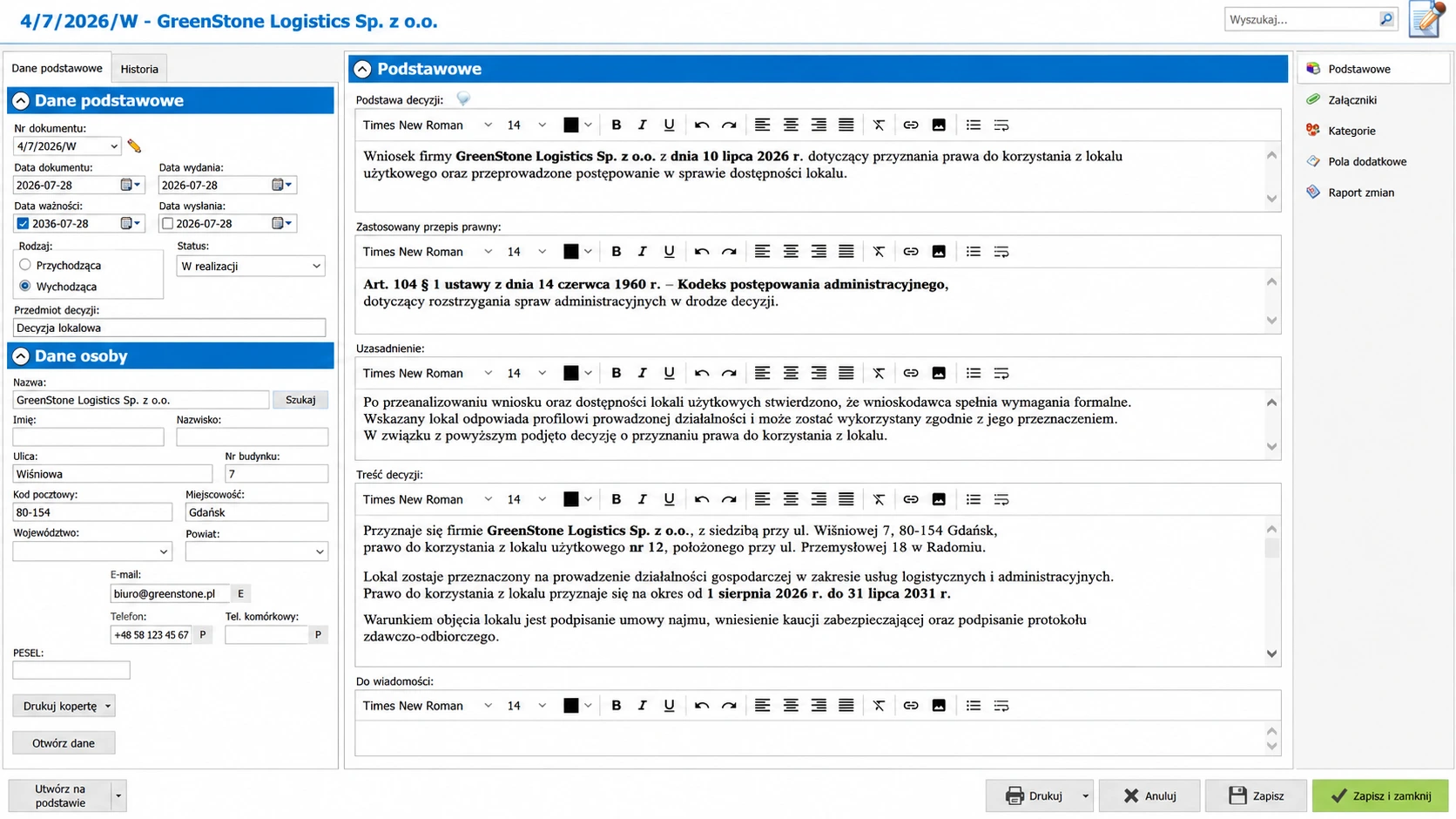The image size is (1456, 819).
Task: Center align in the Zastosowany przepis prawny editor
Action: 791,252
